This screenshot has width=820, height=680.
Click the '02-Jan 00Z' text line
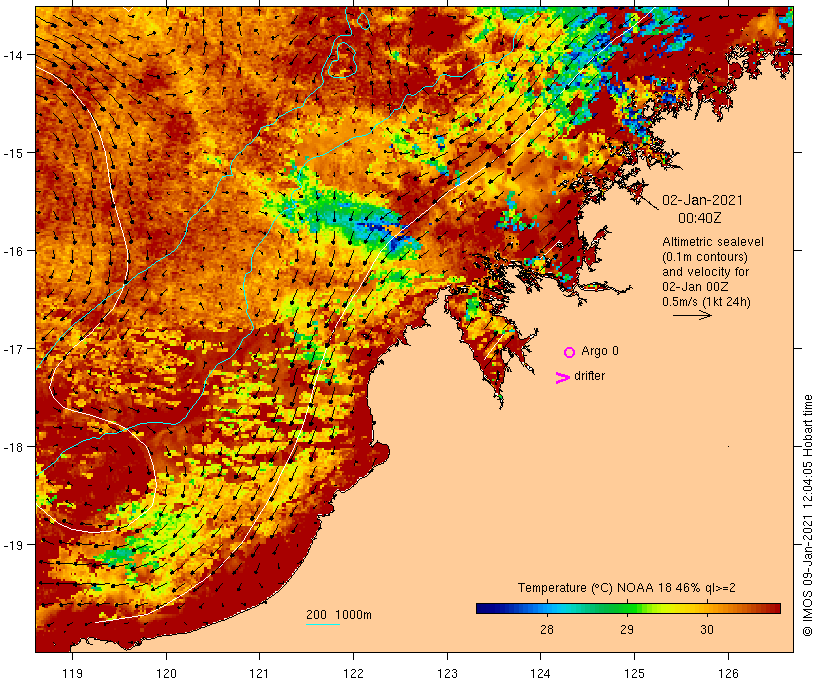pos(695,287)
